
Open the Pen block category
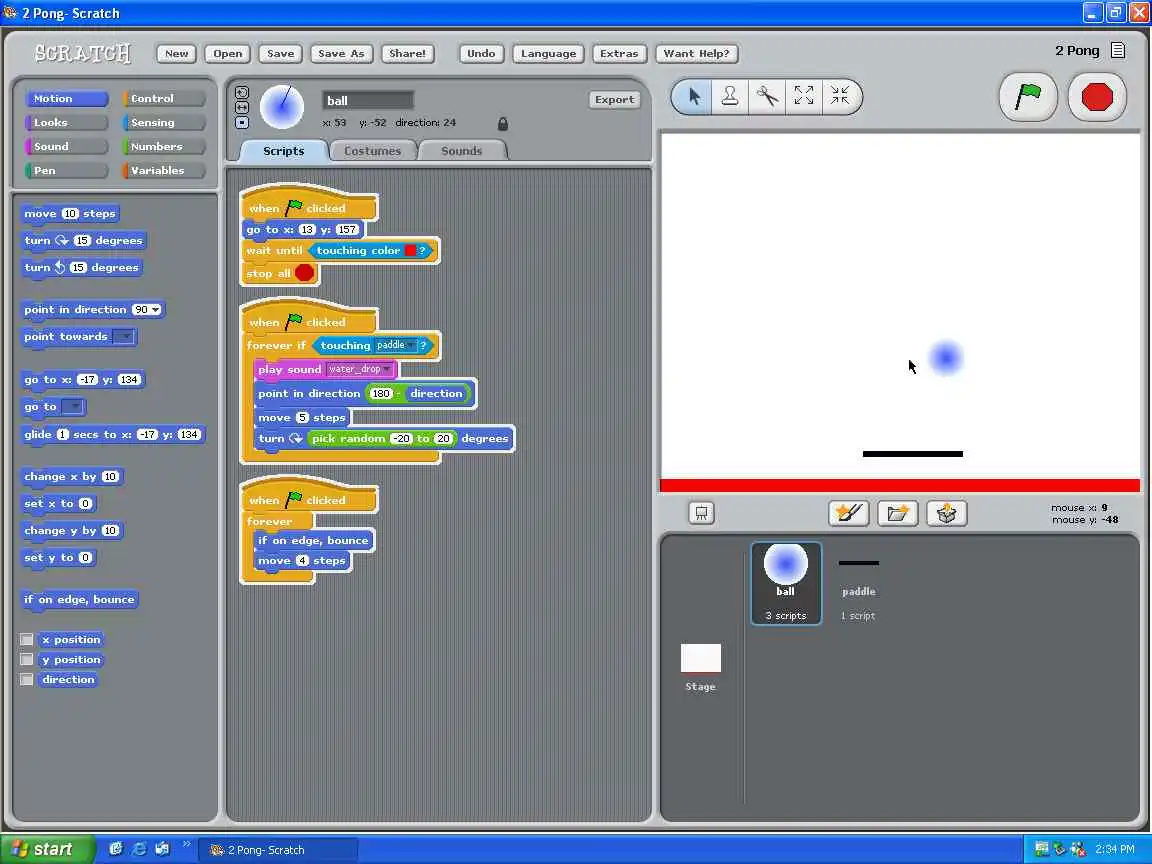(66, 170)
